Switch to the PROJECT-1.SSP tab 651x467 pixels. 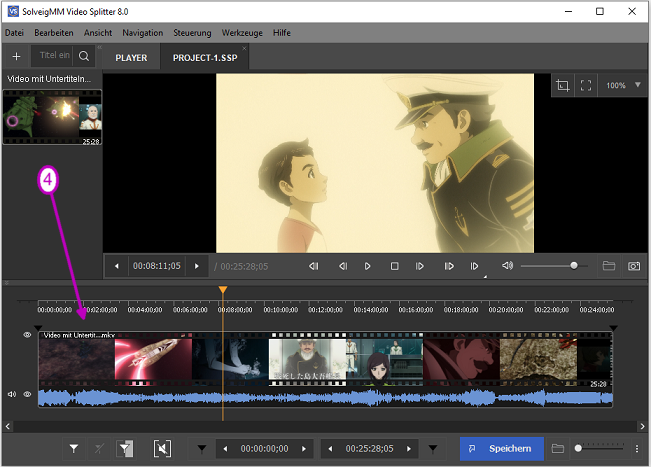point(205,58)
